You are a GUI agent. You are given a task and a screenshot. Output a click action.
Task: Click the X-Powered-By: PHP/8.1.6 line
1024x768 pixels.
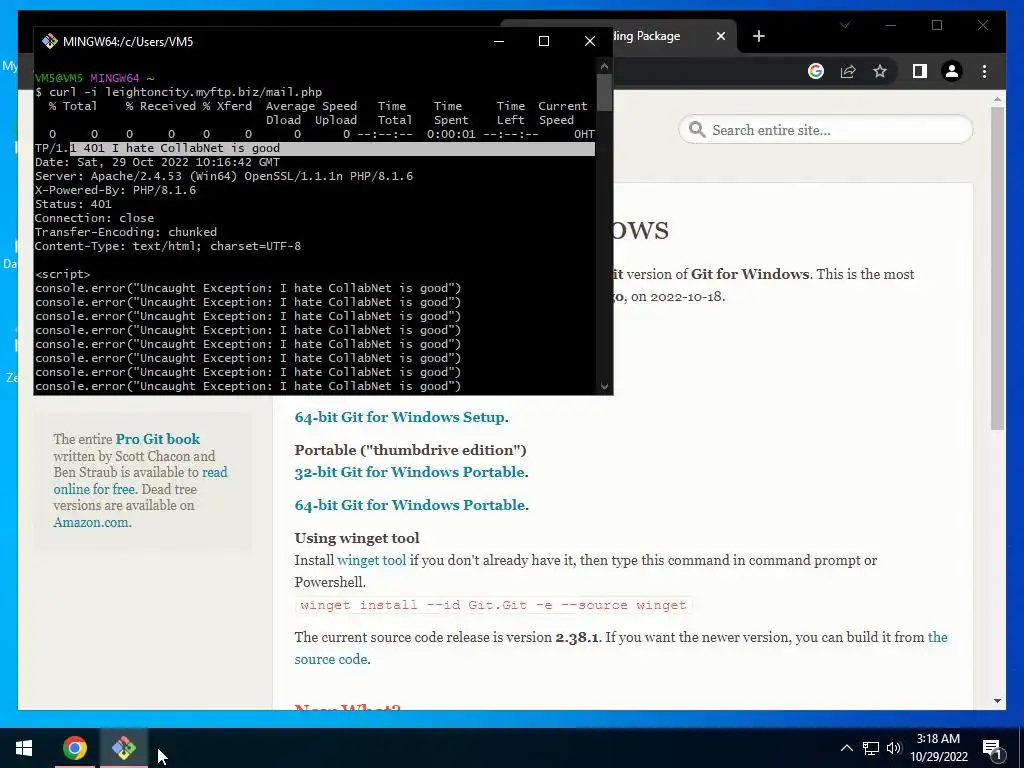coord(115,190)
